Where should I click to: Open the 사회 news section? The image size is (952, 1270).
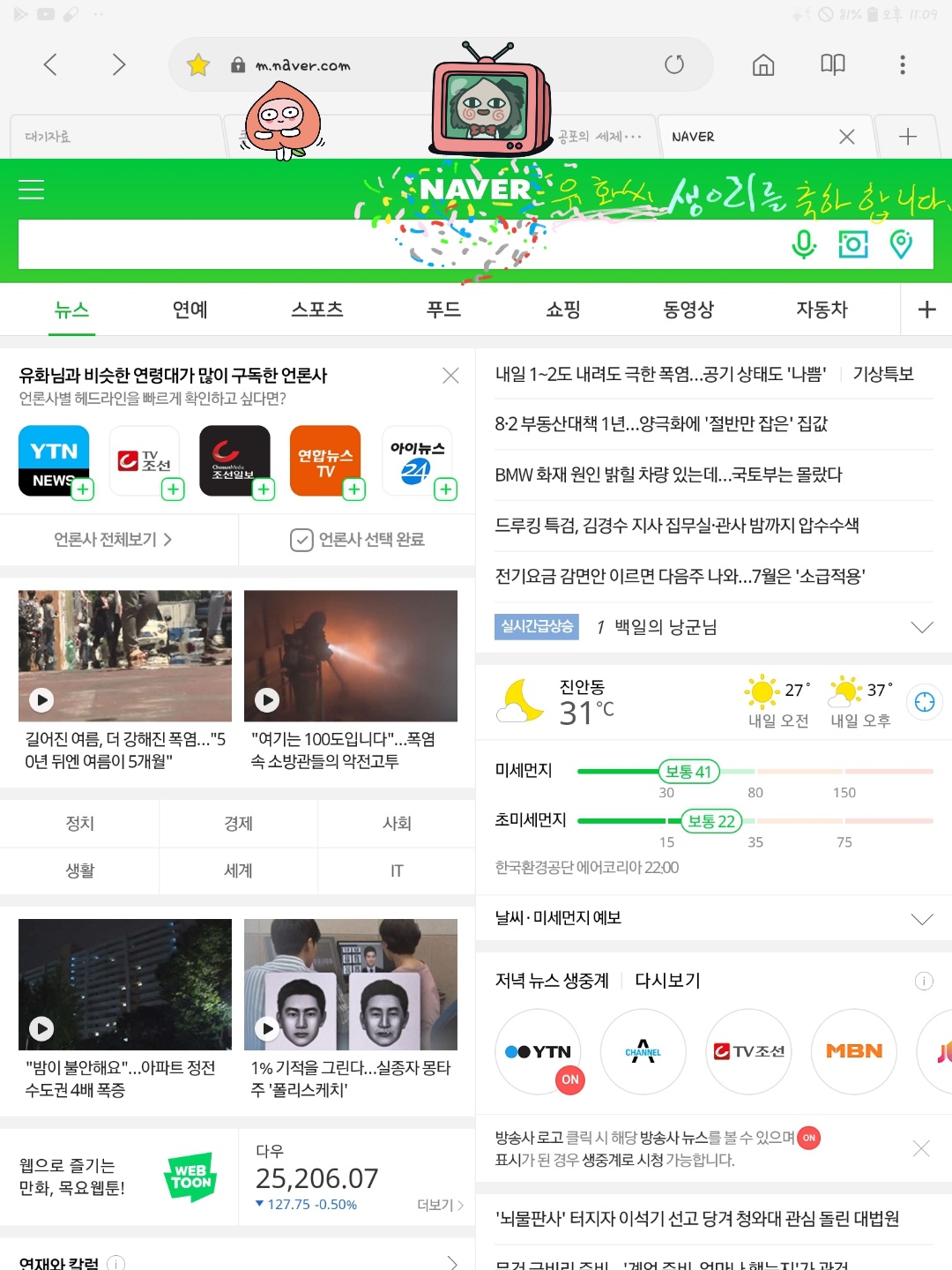pos(397,823)
